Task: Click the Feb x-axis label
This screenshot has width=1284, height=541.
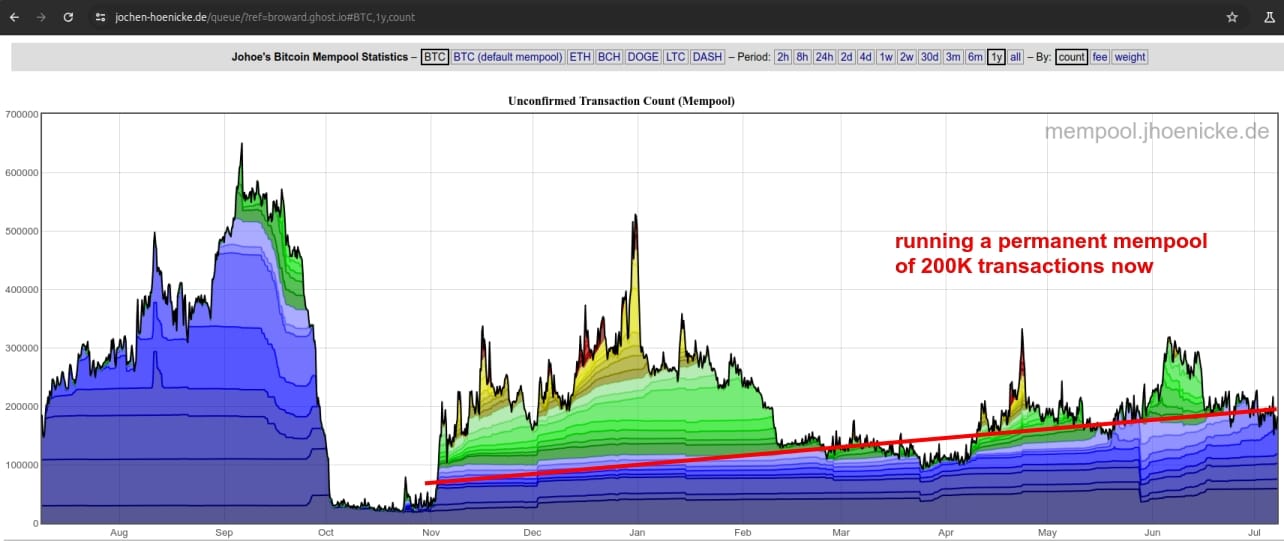Action: click(742, 533)
